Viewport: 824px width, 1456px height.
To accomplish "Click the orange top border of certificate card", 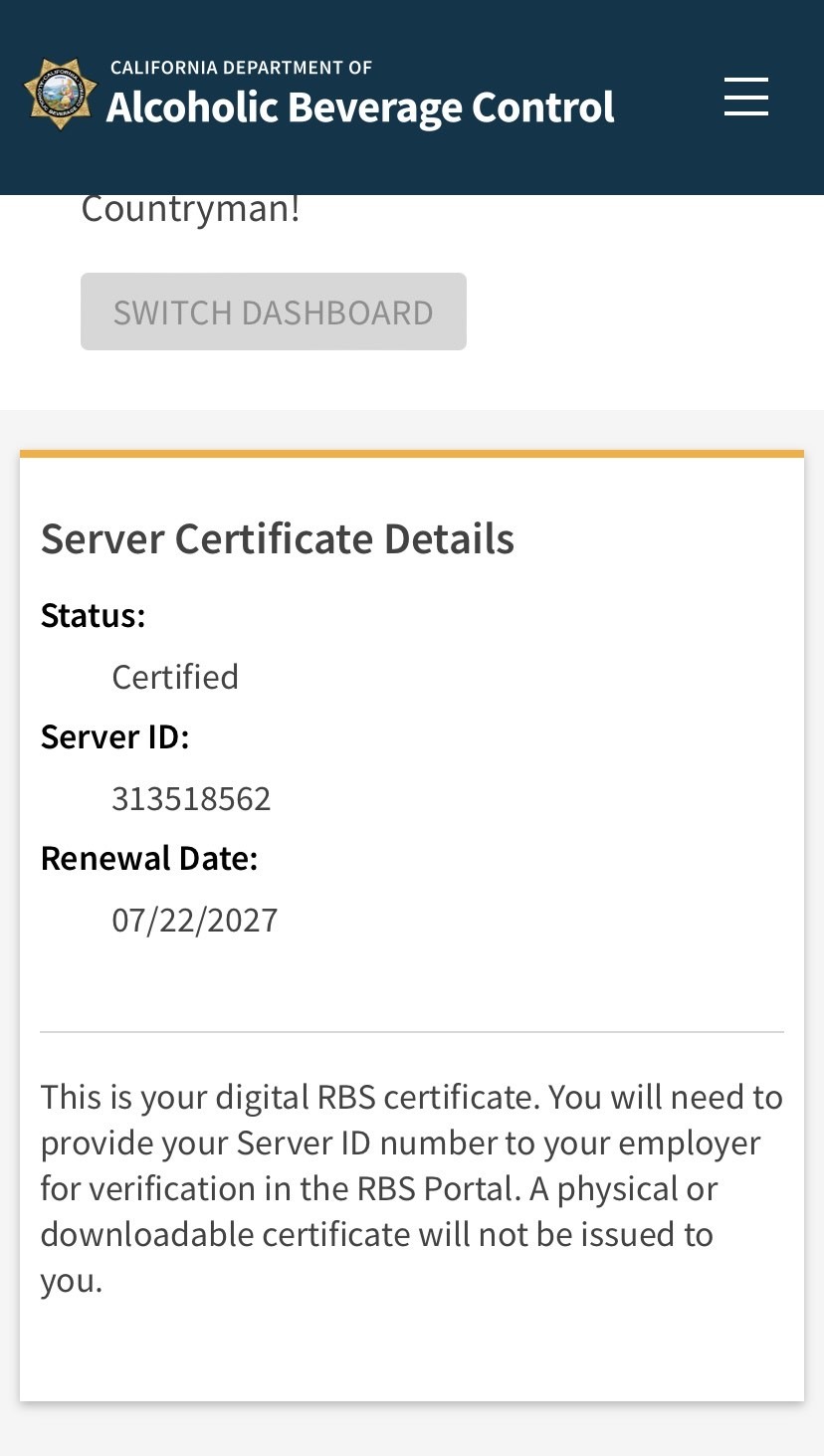I will [411, 454].
